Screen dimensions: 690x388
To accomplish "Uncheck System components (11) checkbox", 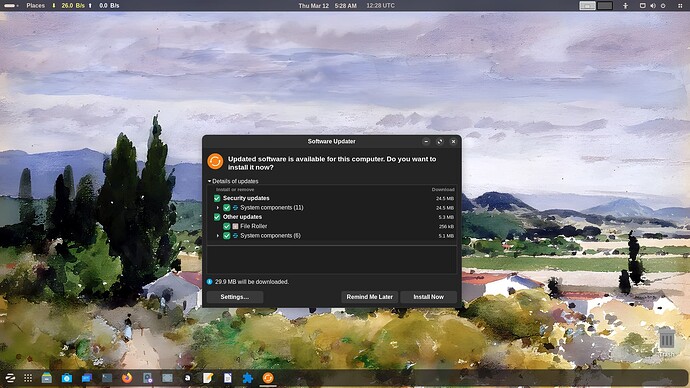I will click(x=227, y=208).
